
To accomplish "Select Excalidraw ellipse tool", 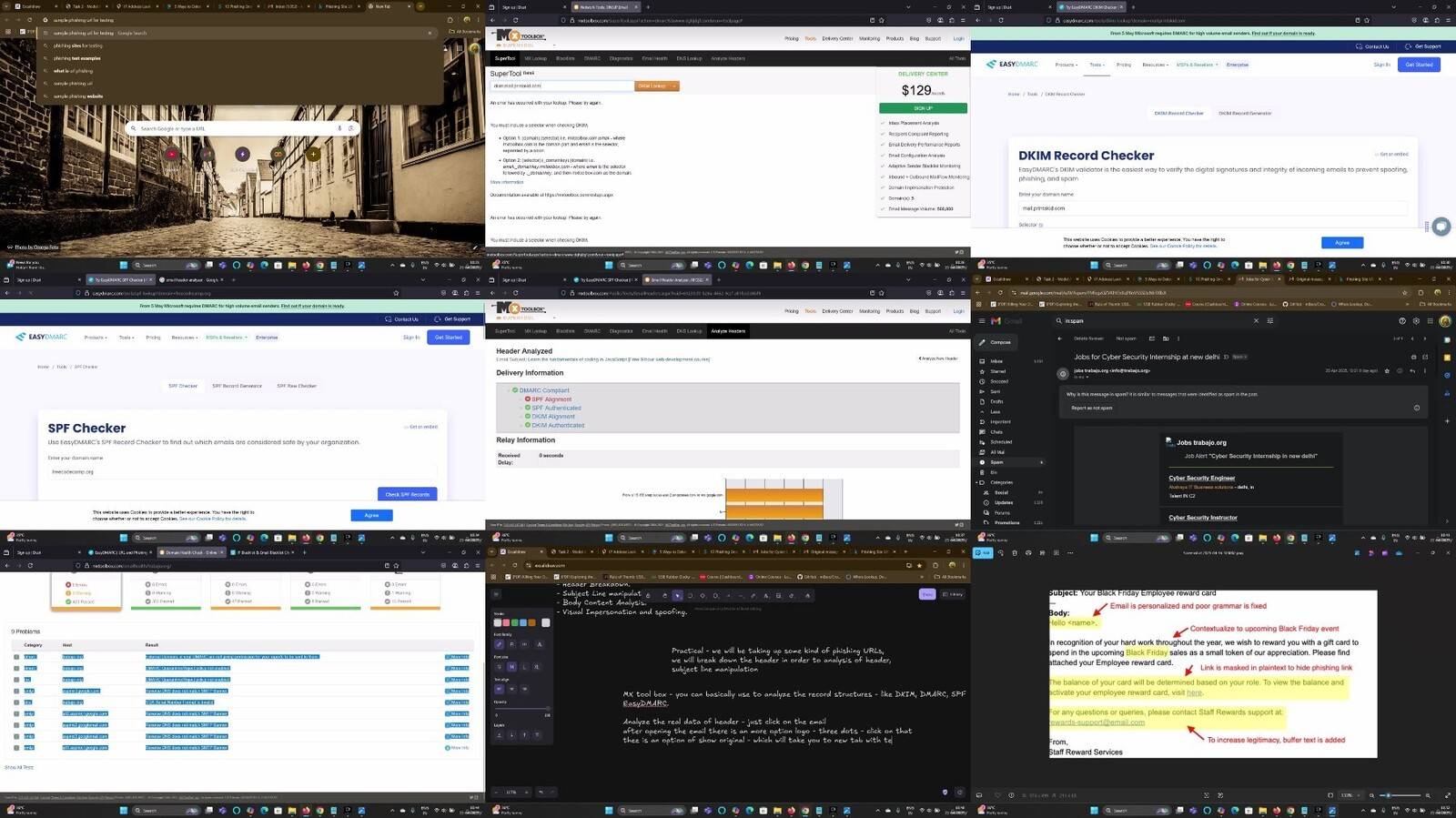I will coord(715,596).
